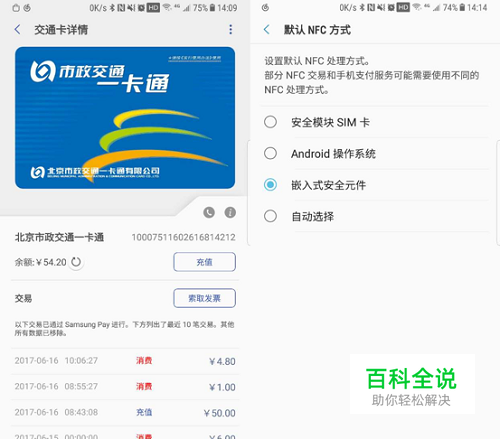This screenshot has width=500, height=439.
Task: Refresh the 余额 balance
Action: [76, 262]
